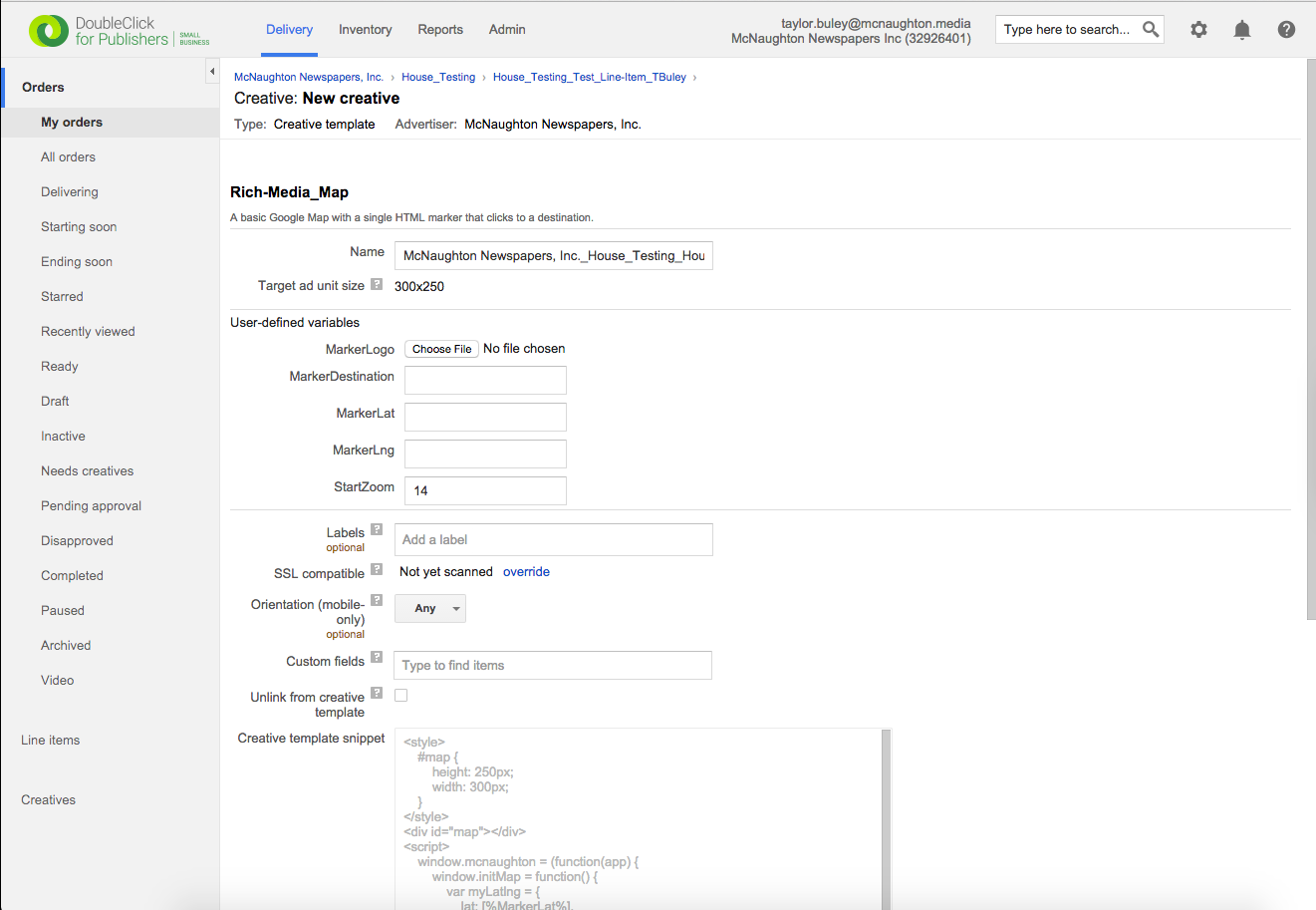Click the search magnifier icon
1316x910 pixels.
click(1151, 29)
